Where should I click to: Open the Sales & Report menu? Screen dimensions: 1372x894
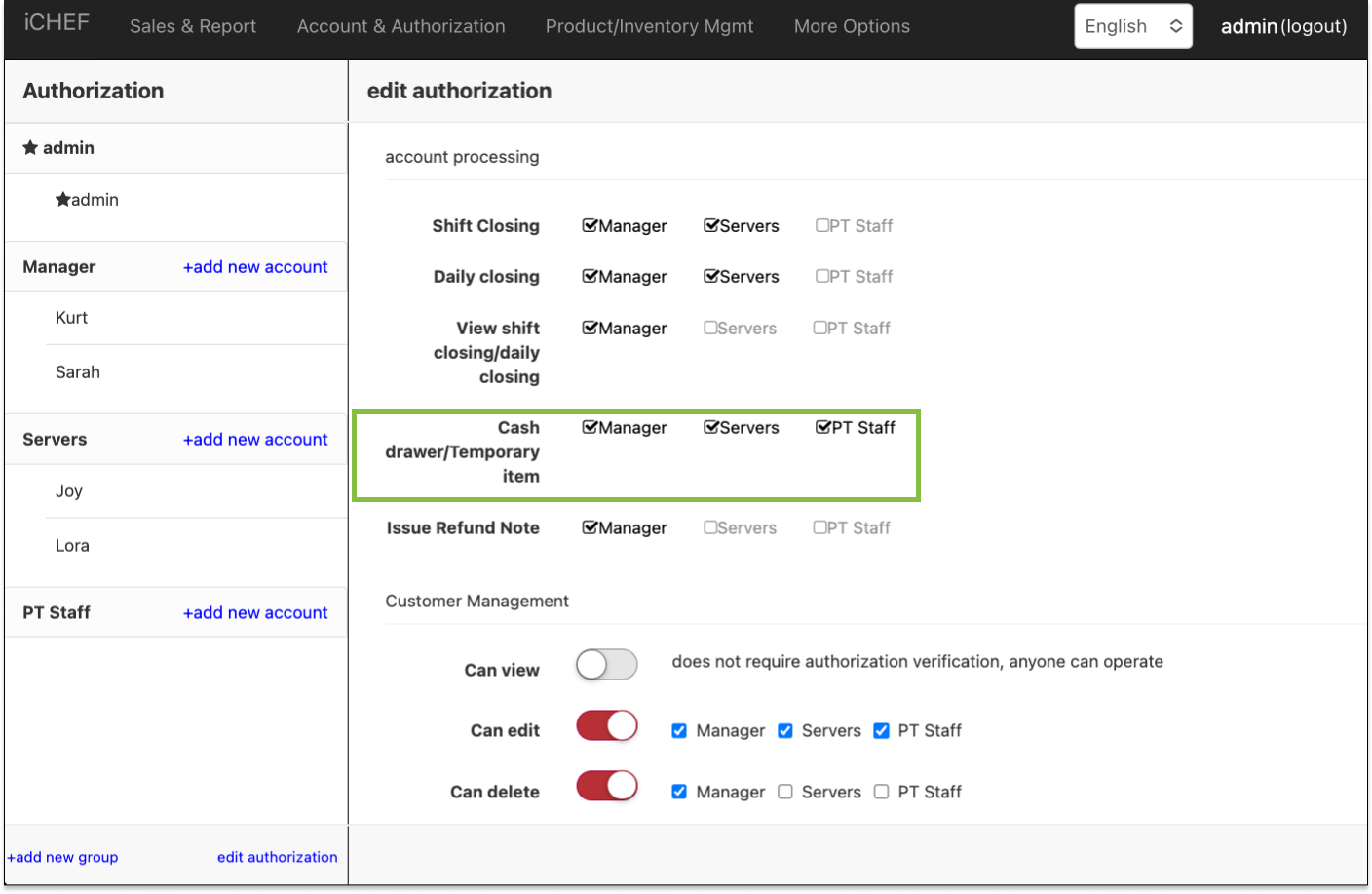(192, 26)
